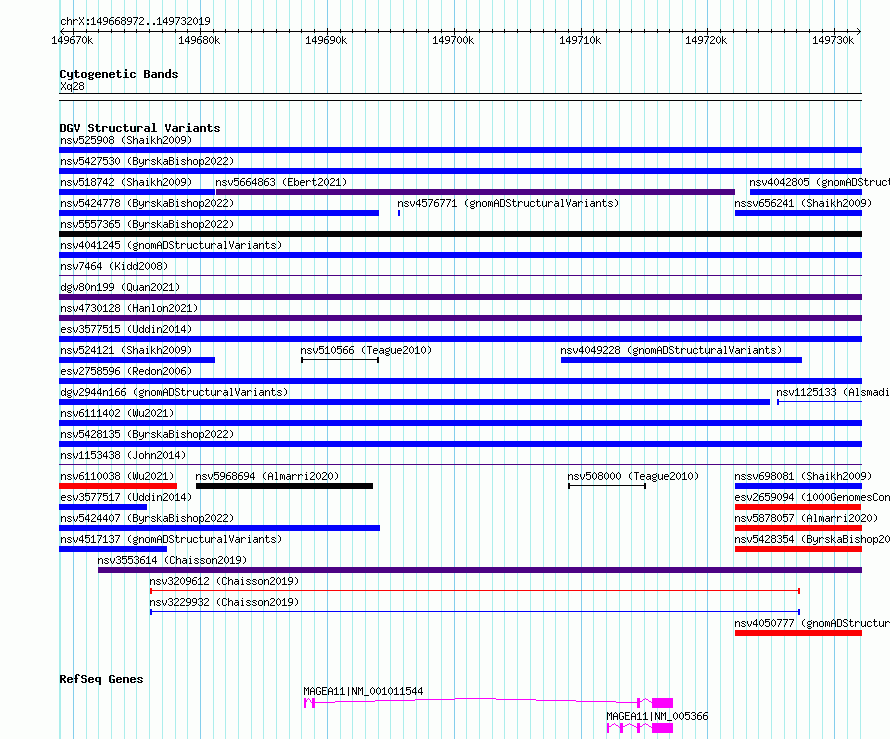Select the nsv5427530 (ByrskaBishop2022) label

(x=147, y=161)
